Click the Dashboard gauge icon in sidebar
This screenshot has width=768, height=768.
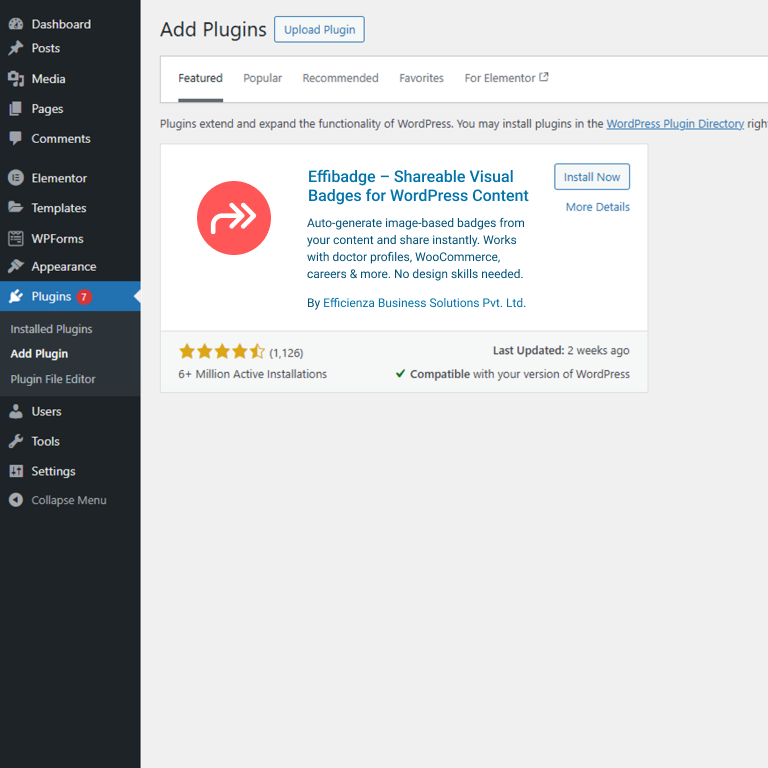16,24
